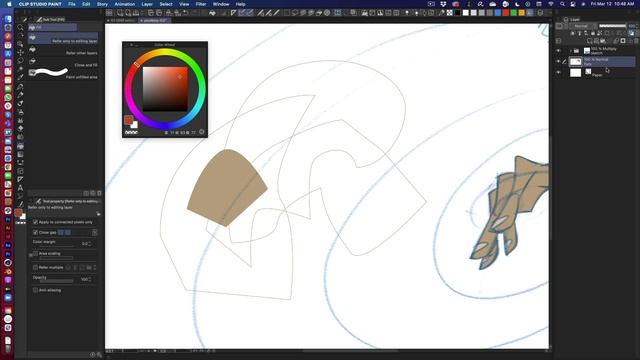This screenshot has width=640, height=360.
Task: Click tool palette main color swatch
Action: [x=18, y=213]
